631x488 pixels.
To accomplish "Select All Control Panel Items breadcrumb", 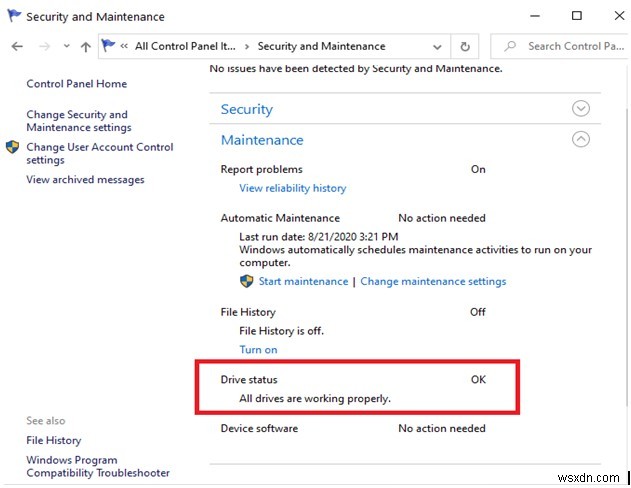I will [x=185, y=46].
